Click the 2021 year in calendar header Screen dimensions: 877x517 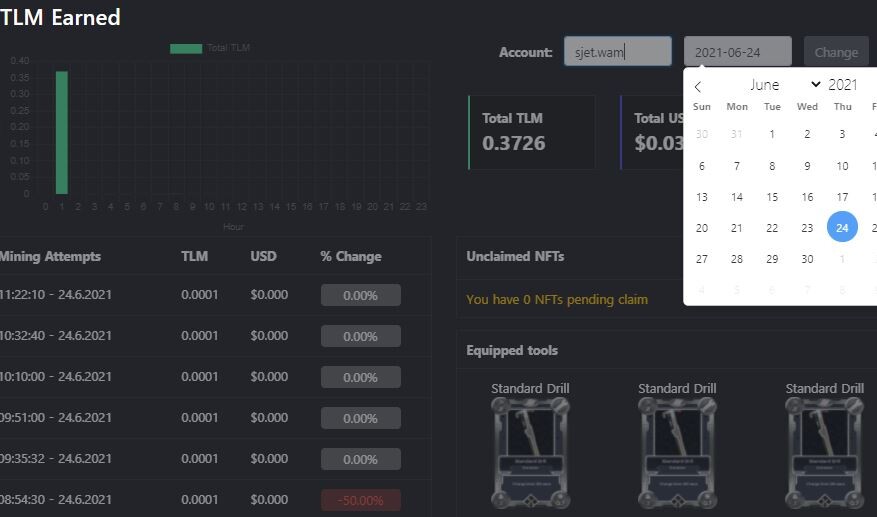(842, 84)
